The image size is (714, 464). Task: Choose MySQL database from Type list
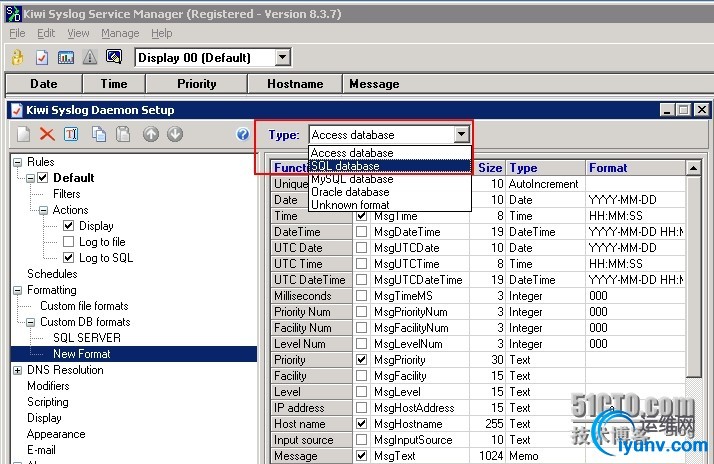click(x=390, y=179)
